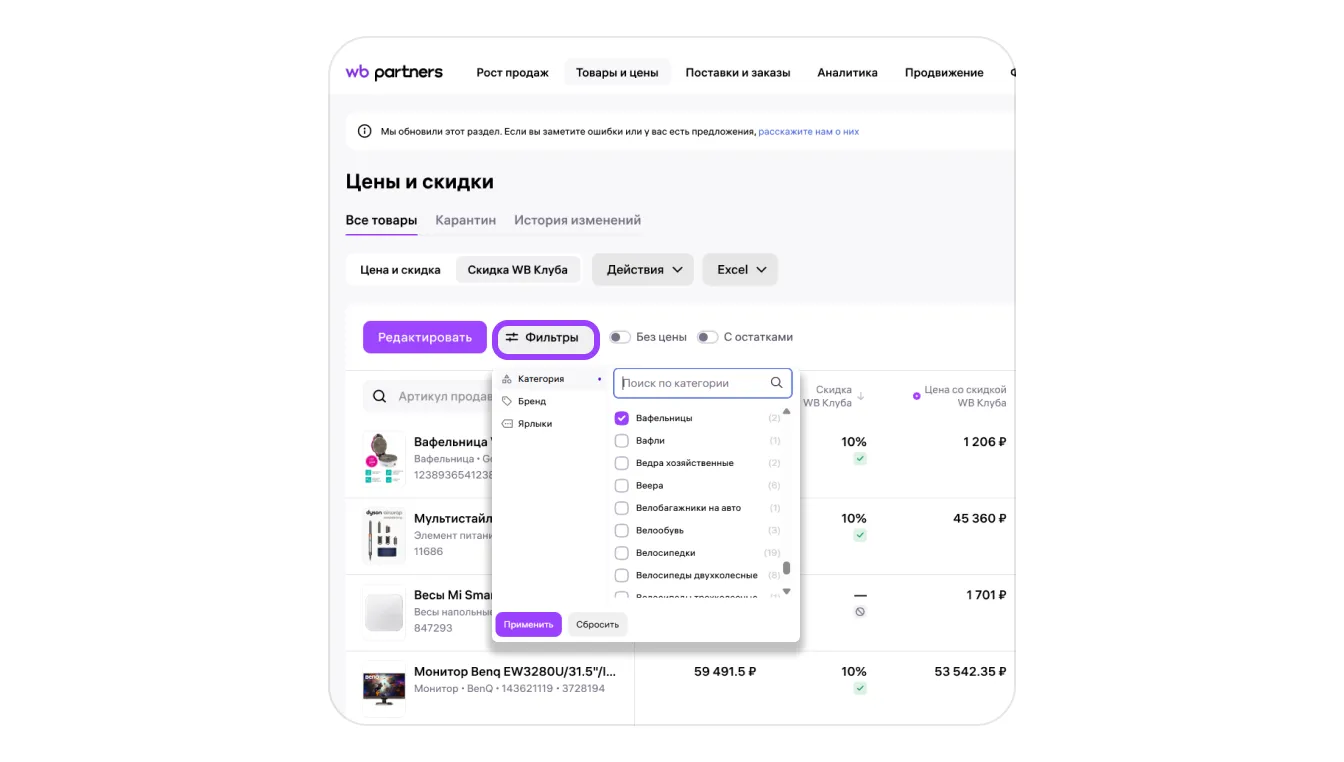1344x762 pixels.
Task: Click the blocked icon in Весы Mi row
Action: point(860,612)
